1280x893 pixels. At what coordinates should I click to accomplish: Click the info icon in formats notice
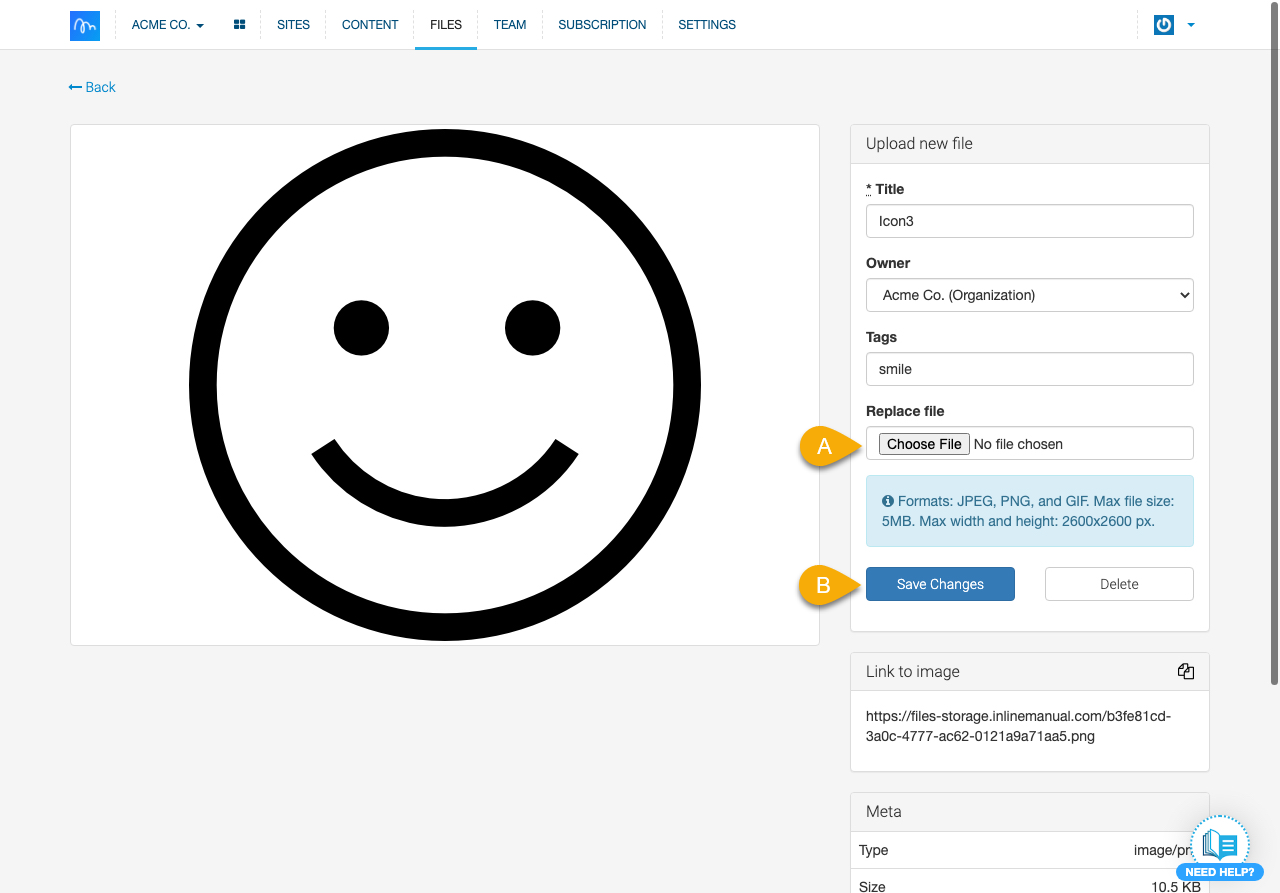click(887, 501)
